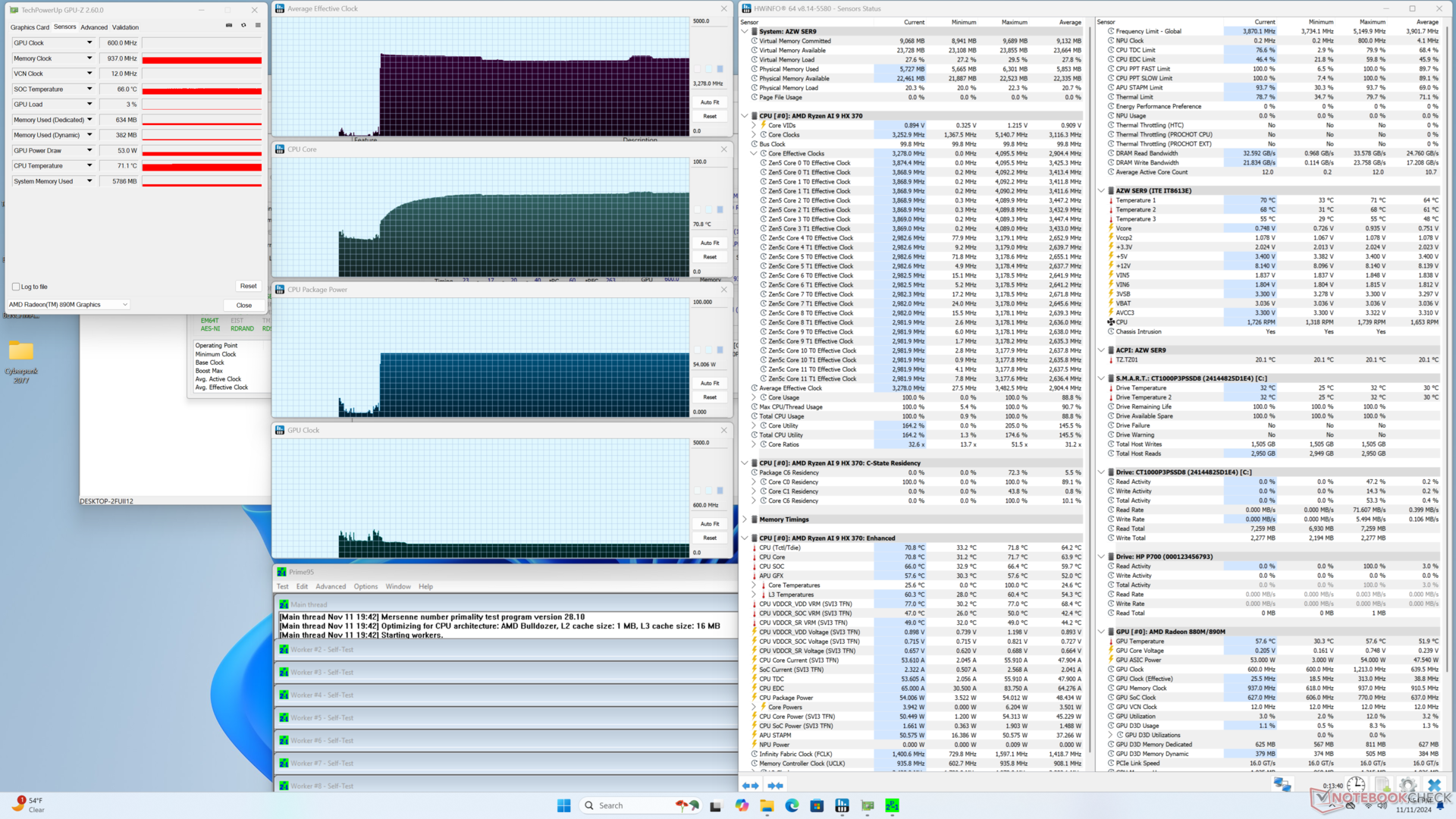This screenshot has height=819, width=1456.
Task: Click HWiNFO network remote monitoring icon
Action: click(x=1282, y=786)
